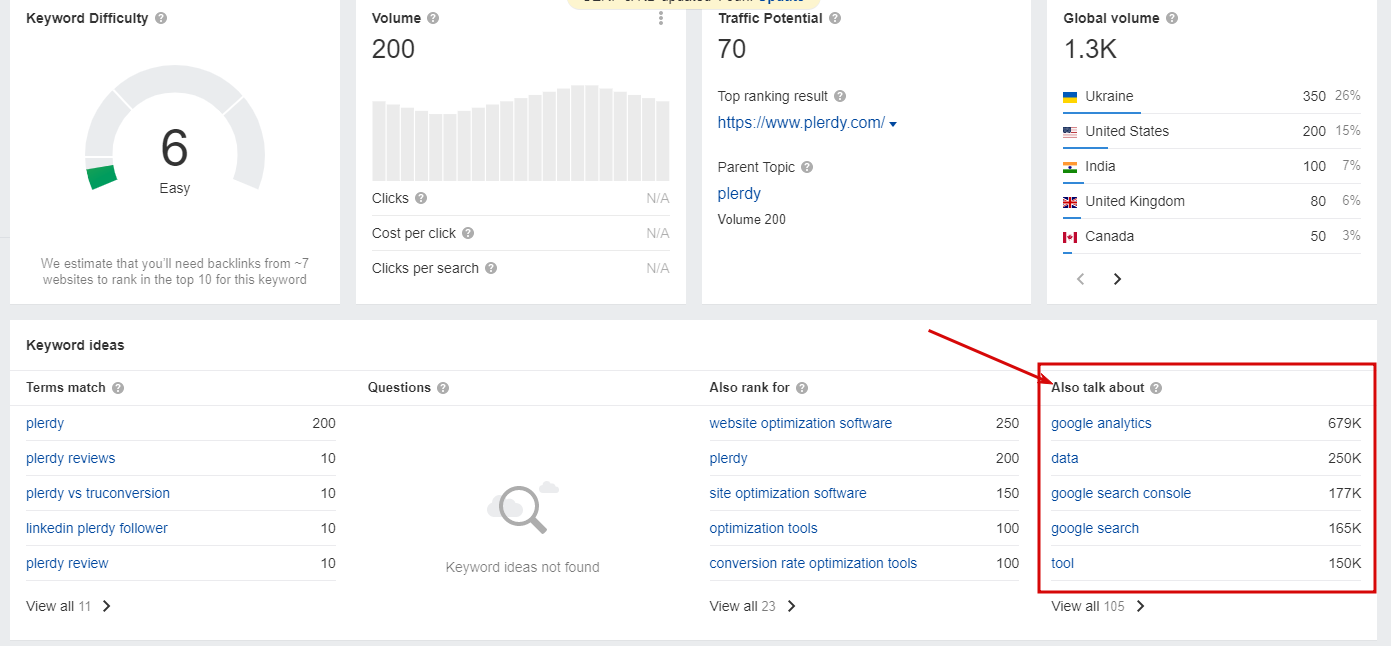Click the Canada flag icon
The width and height of the screenshot is (1391, 646).
[x=1070, y=237]
